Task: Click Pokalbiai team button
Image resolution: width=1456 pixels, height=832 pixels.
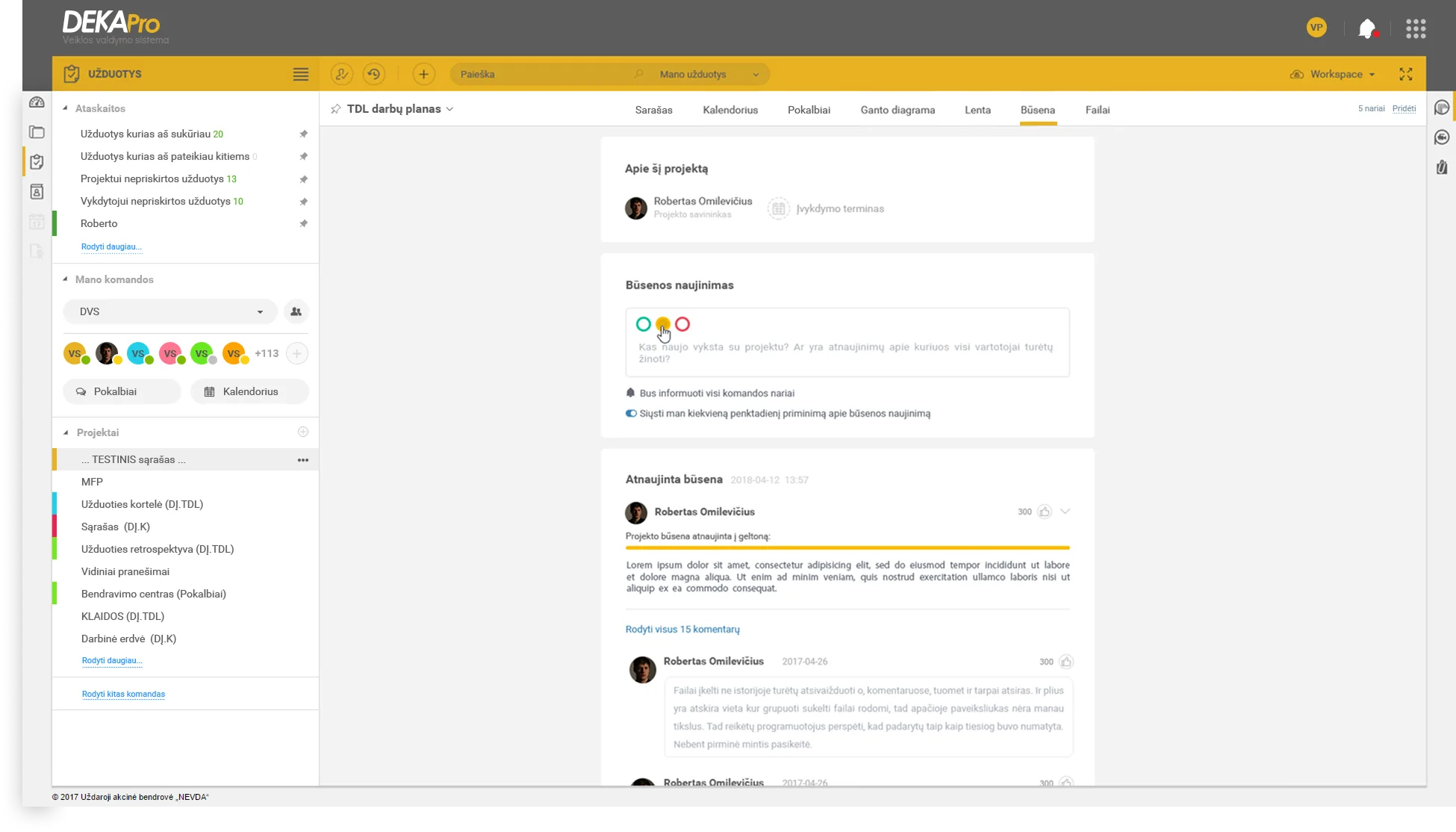Action: point(122,391)
